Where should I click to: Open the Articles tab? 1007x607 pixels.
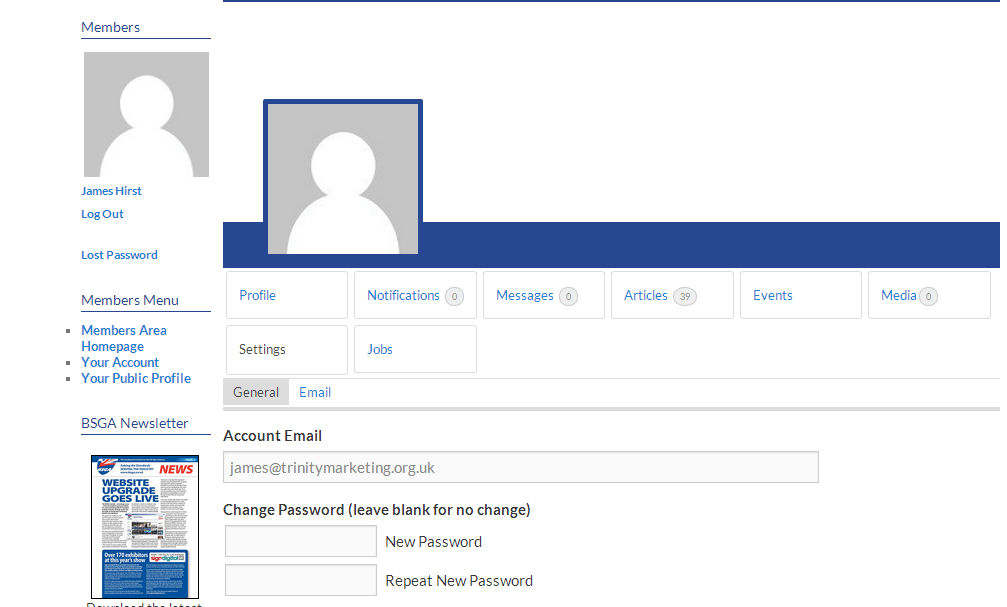click(672, 295)
